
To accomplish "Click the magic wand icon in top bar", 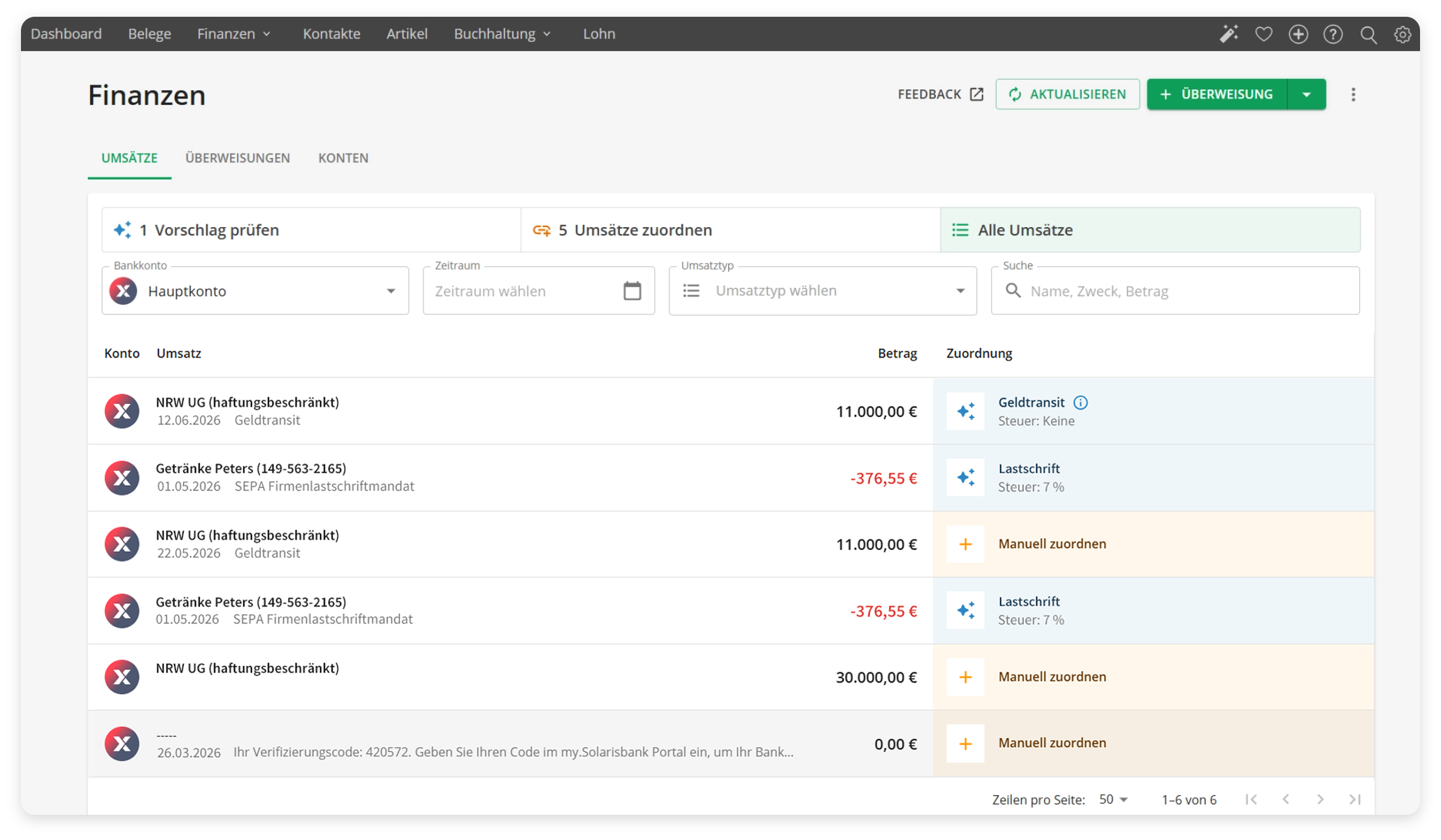I will pos(1229,34).
